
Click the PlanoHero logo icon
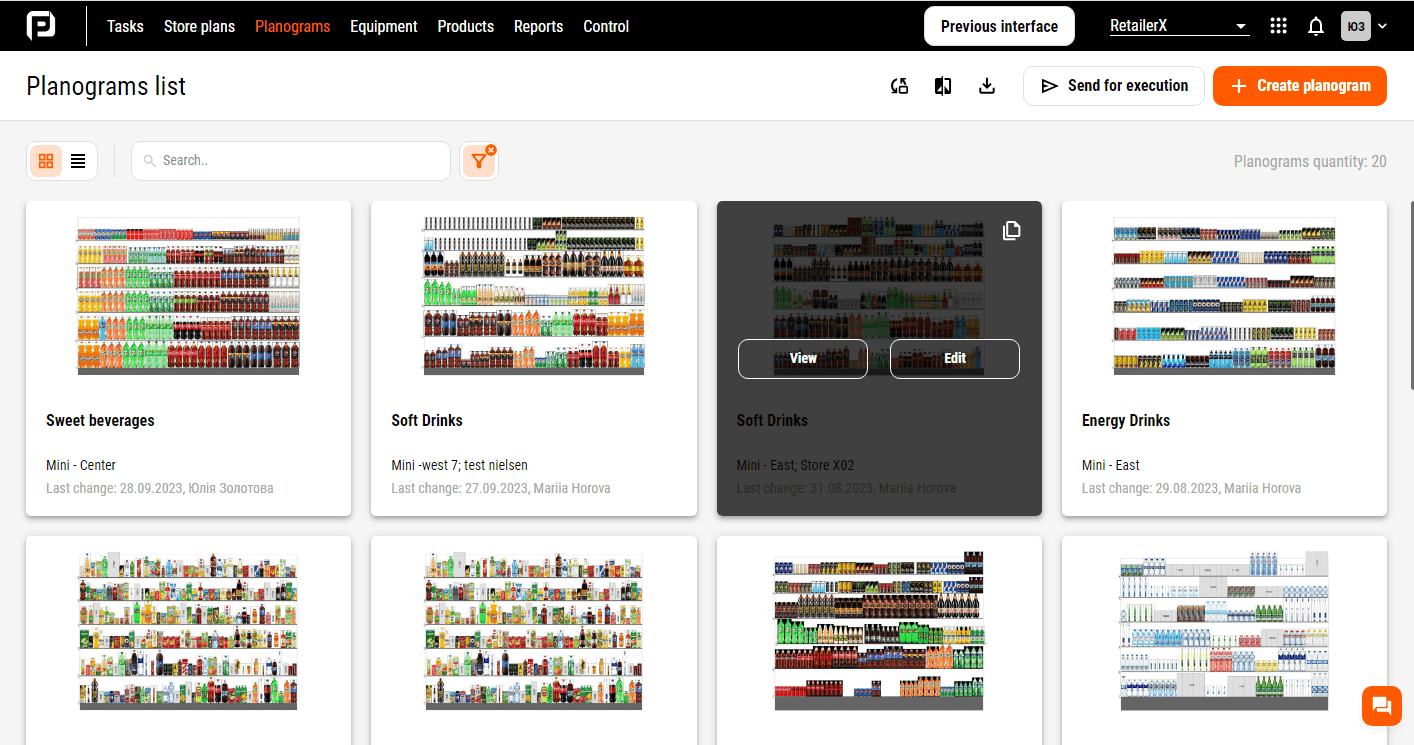(x=41, y=26)
